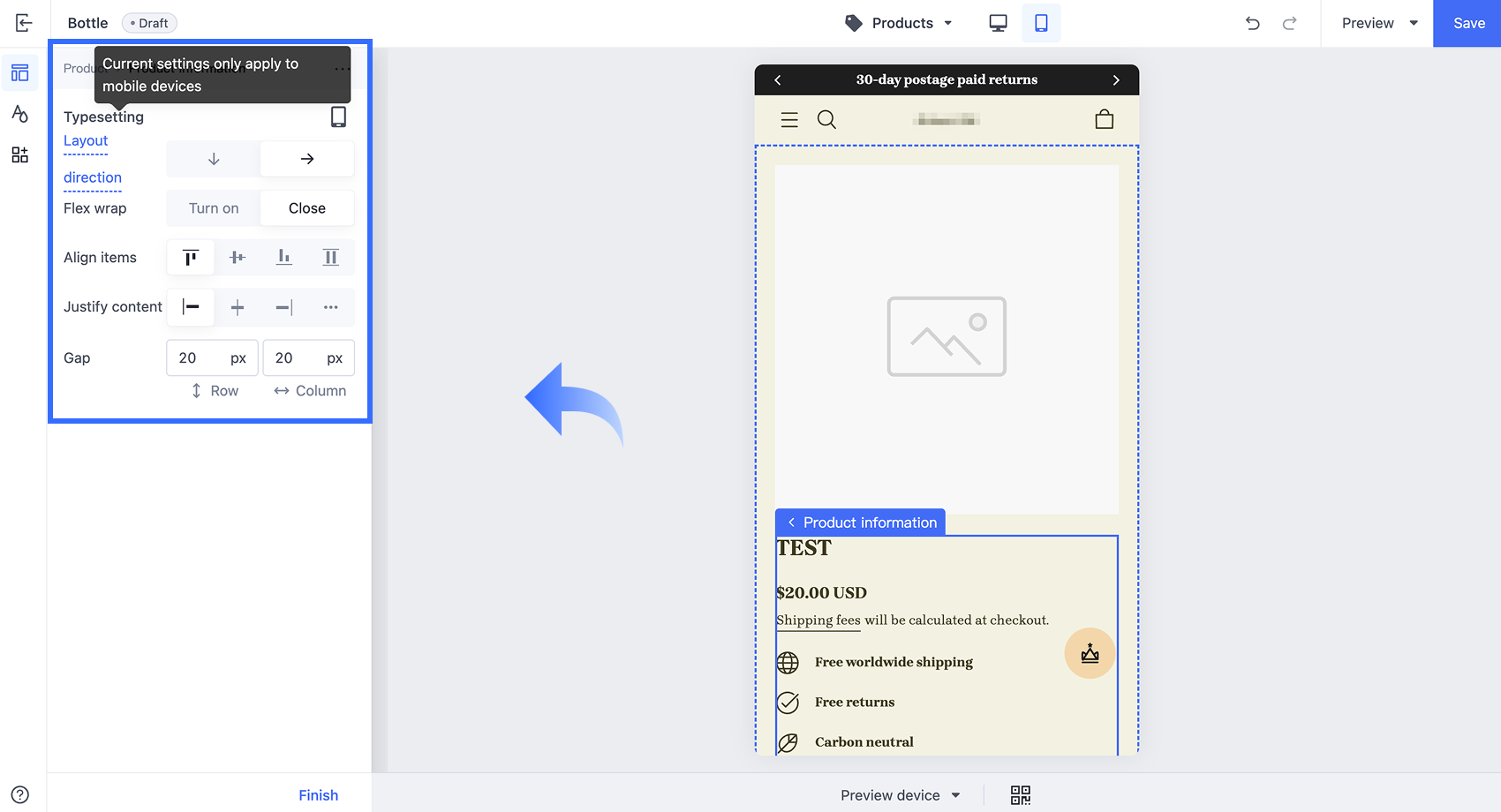Select vertical layout direction down arrow
1501x812 pixels.
[212, 159]
